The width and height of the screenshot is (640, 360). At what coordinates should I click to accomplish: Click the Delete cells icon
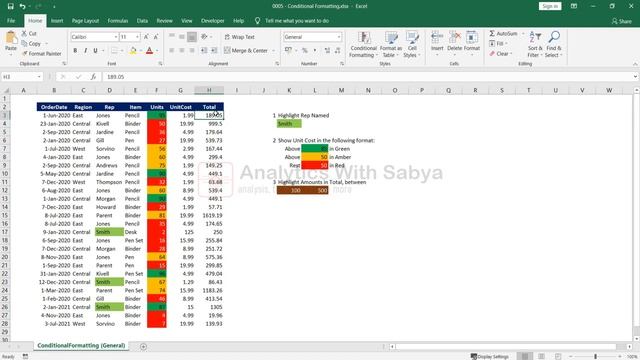click(454, 38)
